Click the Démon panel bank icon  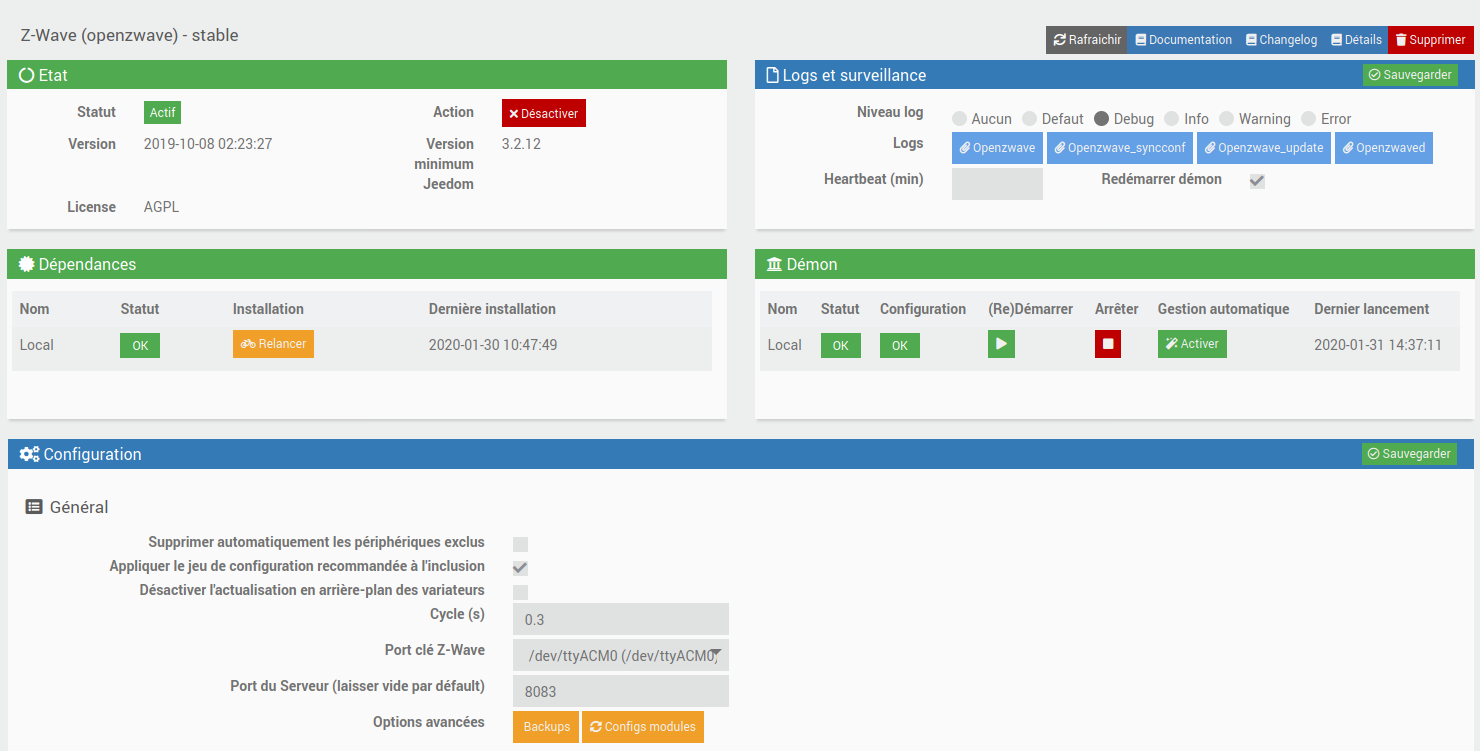point(775,264)
